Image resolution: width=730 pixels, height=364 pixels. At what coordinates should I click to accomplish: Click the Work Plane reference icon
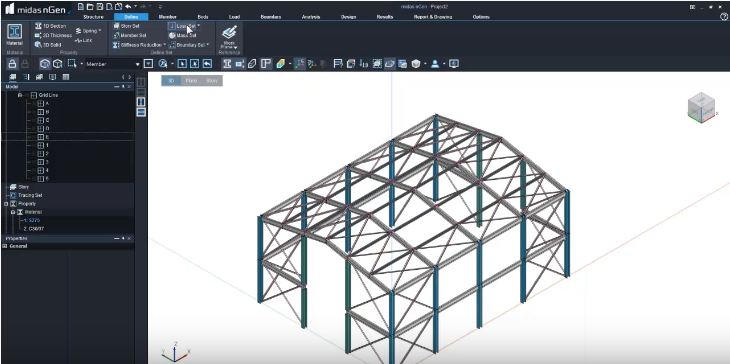229,36
